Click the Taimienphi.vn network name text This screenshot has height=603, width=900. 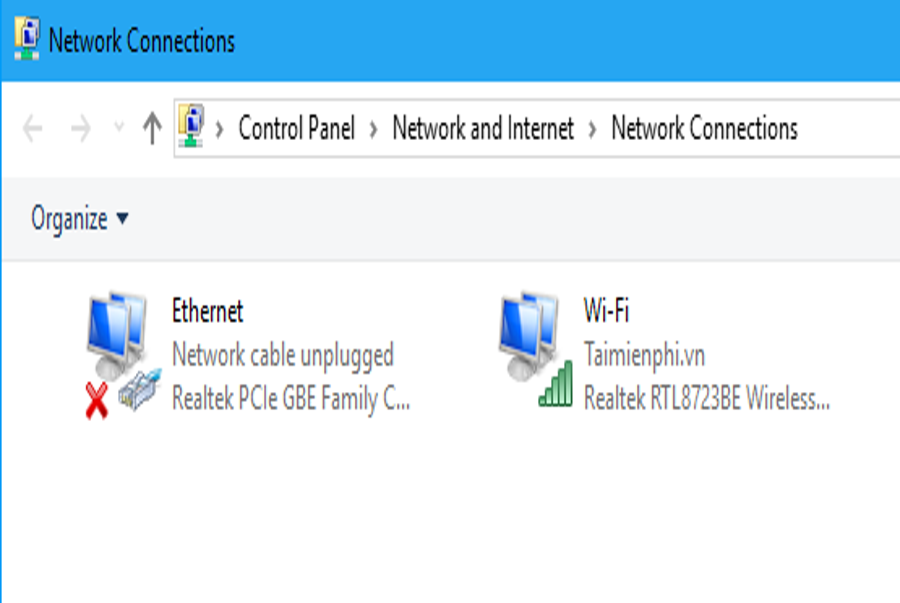coord(644,355)
